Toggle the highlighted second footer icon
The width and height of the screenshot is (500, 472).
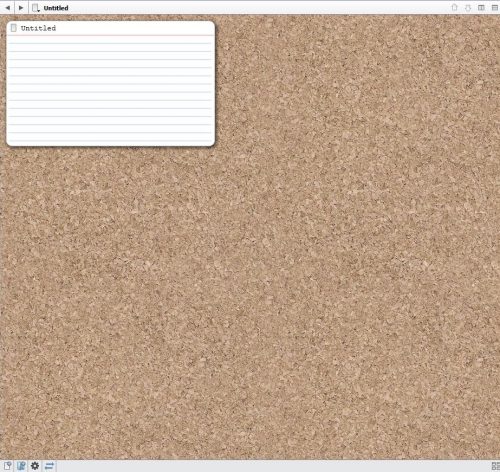pyautogui.click(x=21, y=466)
